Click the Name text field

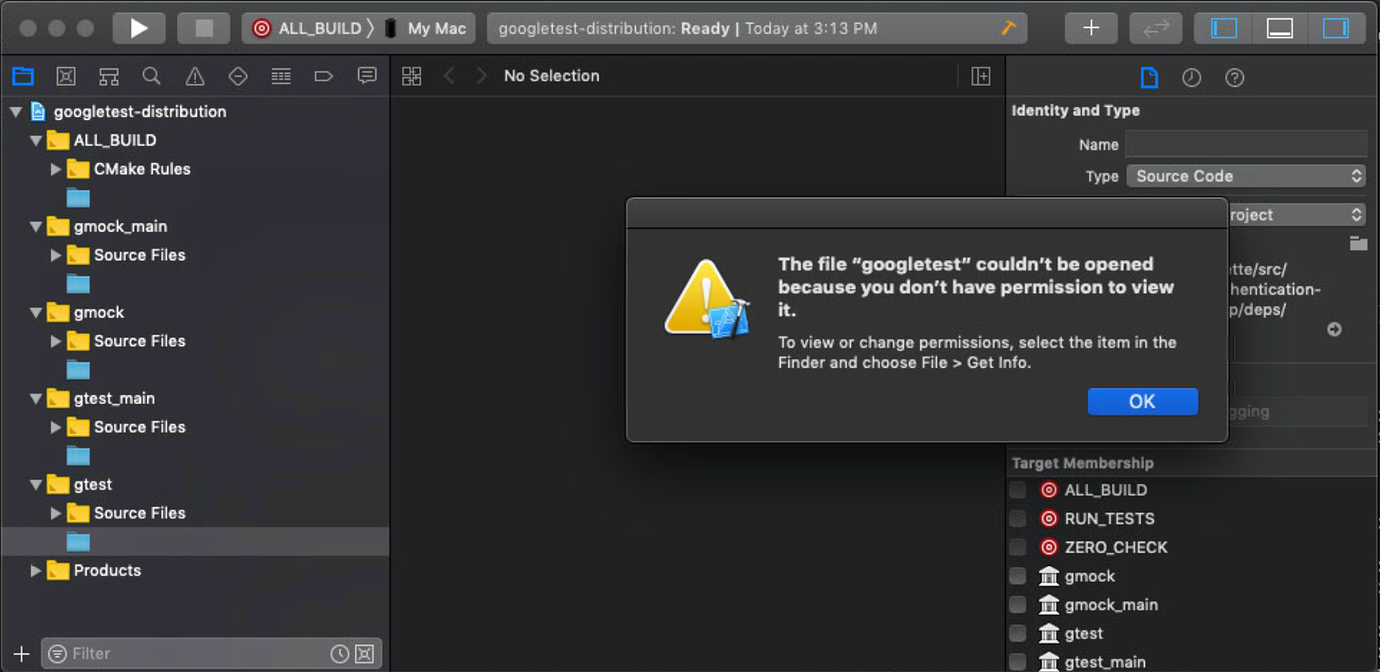(1246, 144)
